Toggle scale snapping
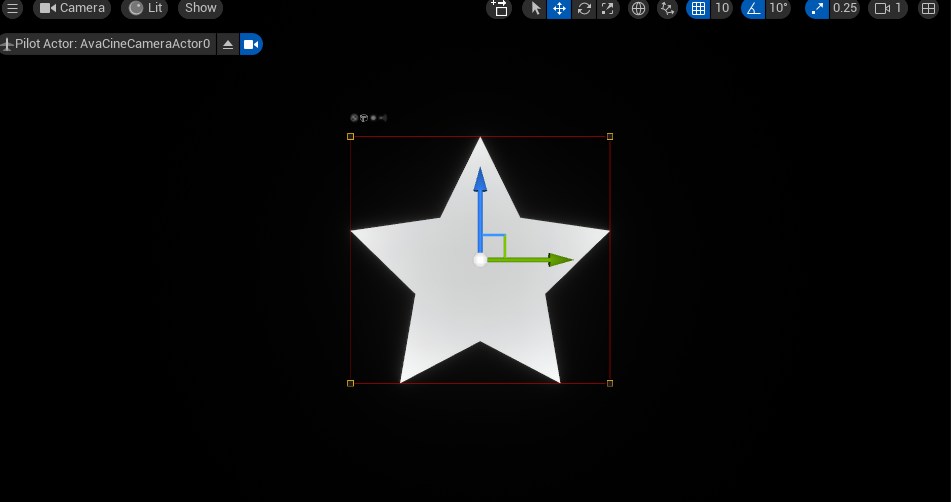The image size is (951, 502). point(817,8)
